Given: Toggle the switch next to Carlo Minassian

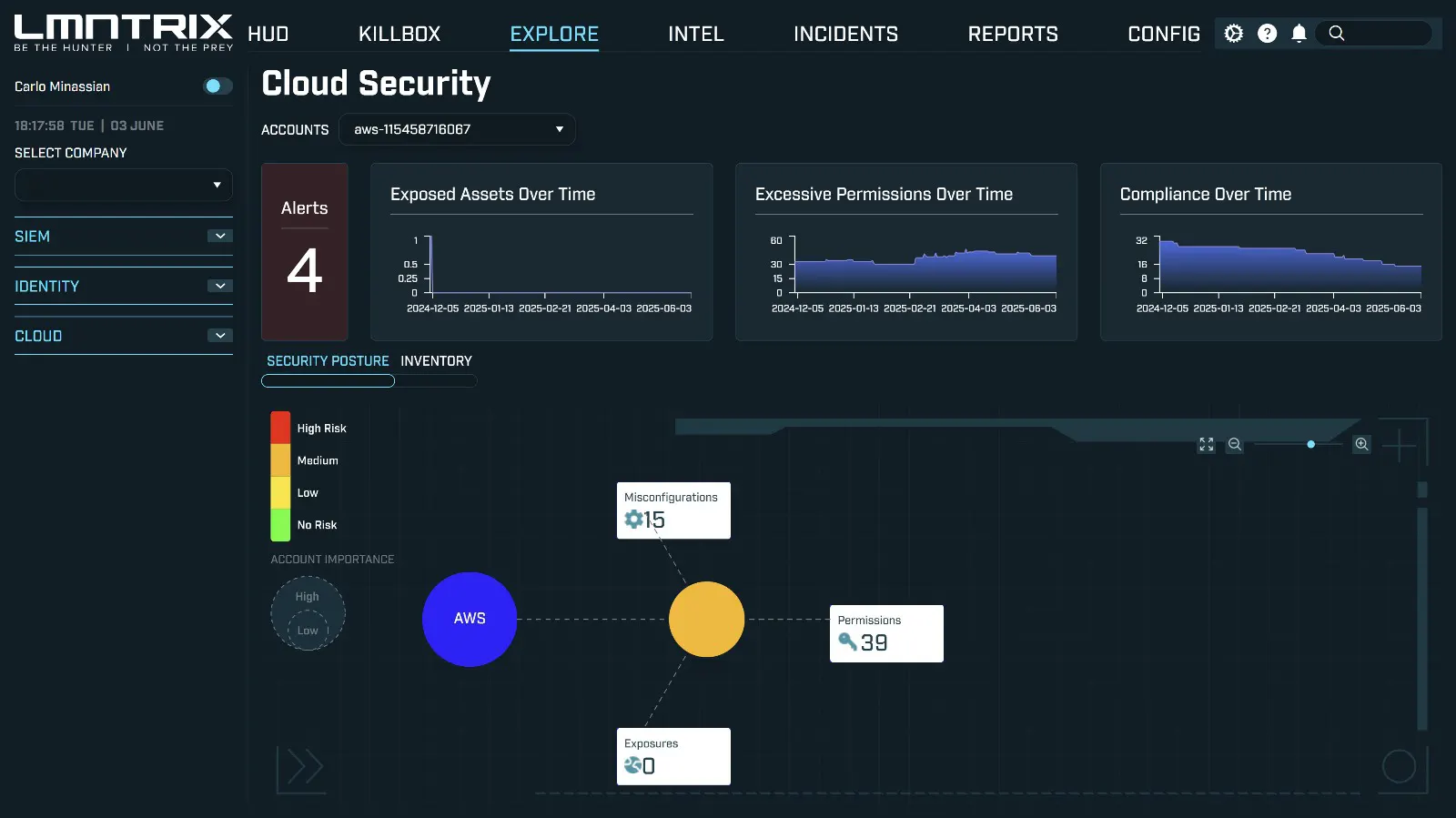Looking at the screenshot, I should 217,86.
